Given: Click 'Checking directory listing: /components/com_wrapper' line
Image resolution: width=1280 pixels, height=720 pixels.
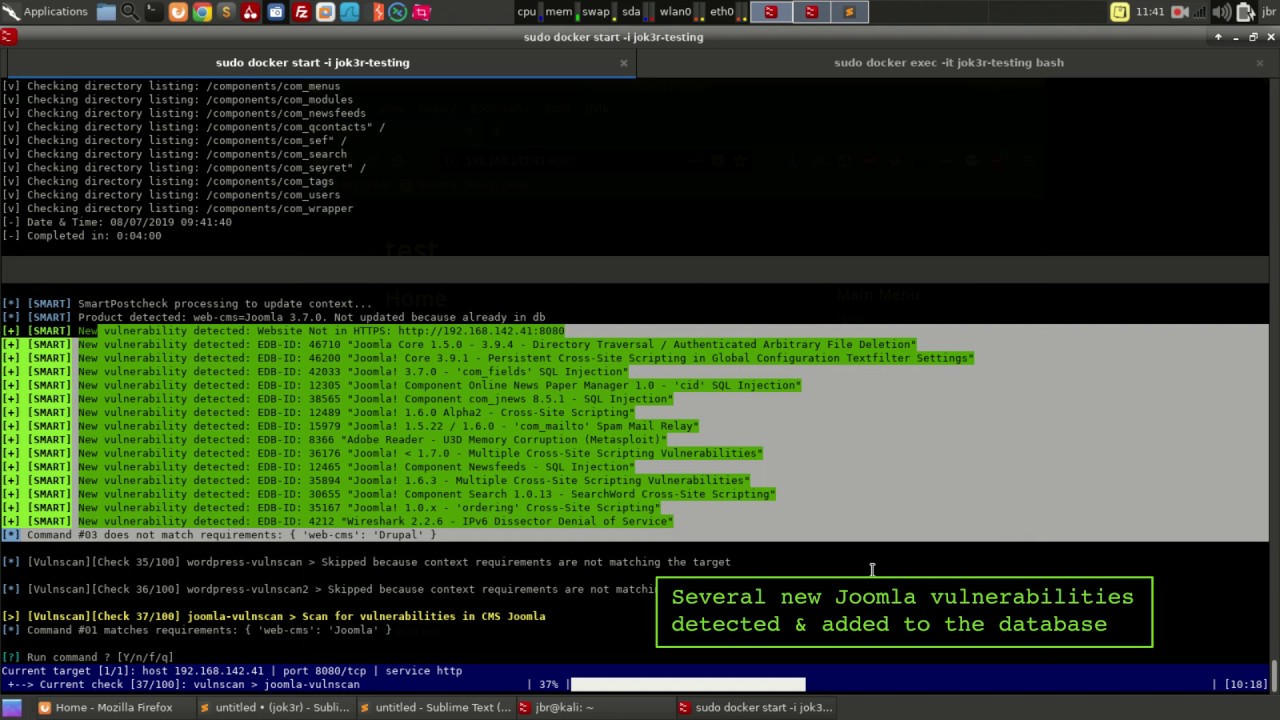Looking at the screenshot, I should 178,209.
